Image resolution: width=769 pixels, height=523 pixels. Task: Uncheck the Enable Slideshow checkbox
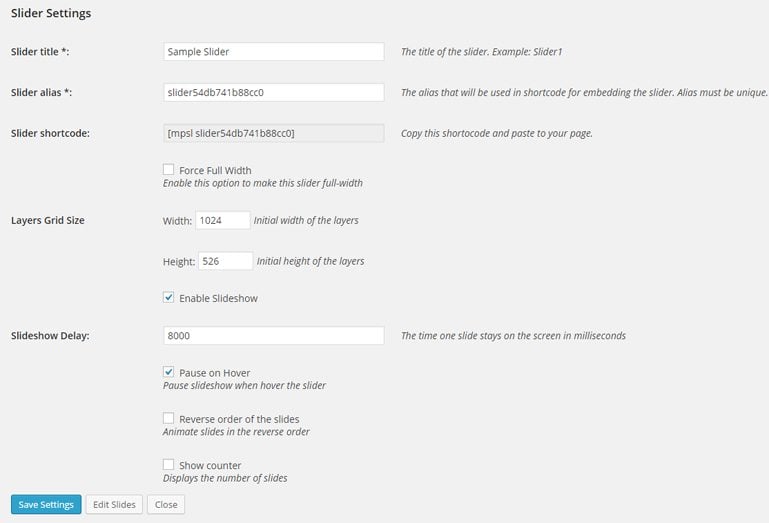[169, 298]
